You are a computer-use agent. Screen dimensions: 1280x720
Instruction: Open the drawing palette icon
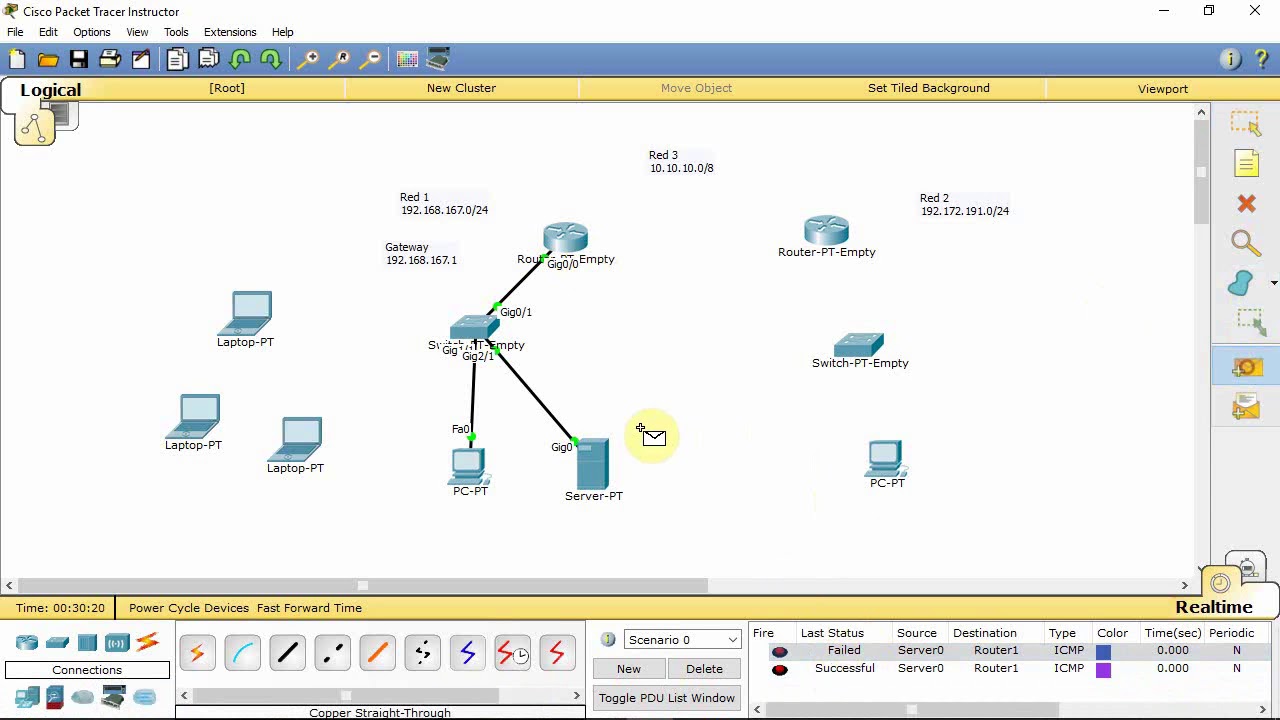click(407, 60)
